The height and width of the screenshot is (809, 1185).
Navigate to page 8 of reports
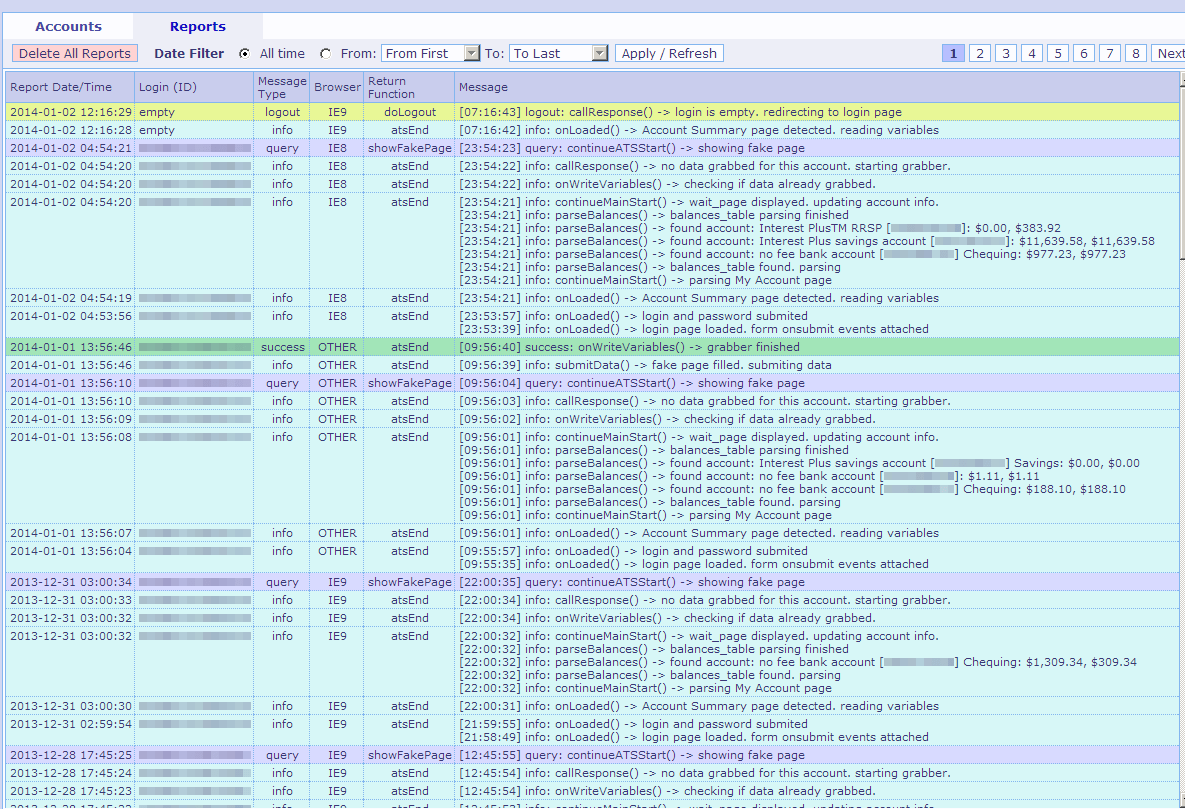[1136, 54]
